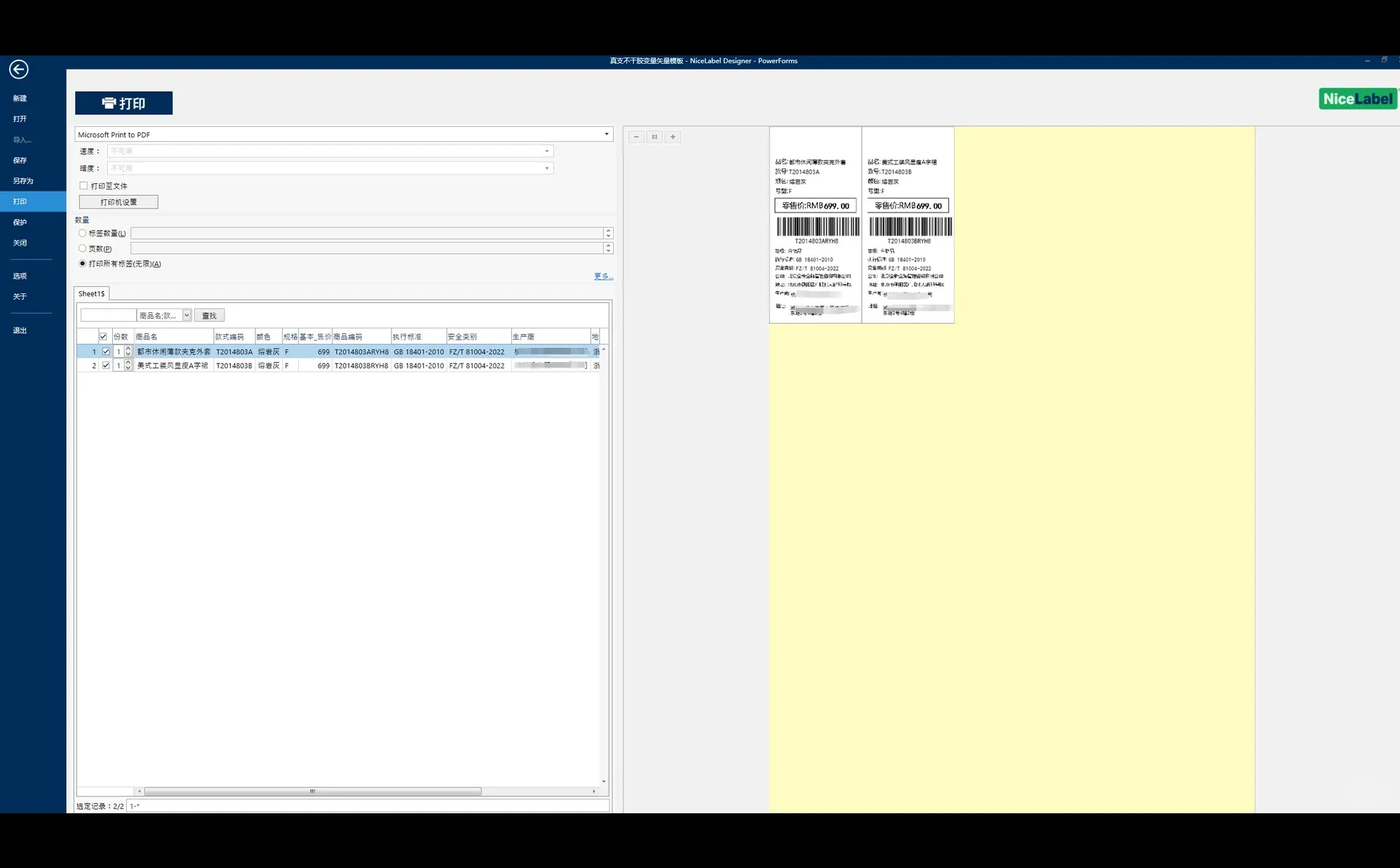The width and height of the screenshot is (1400, 868).
Task: Enable 打印至文件 checkbox
Action: pos(83,186)
